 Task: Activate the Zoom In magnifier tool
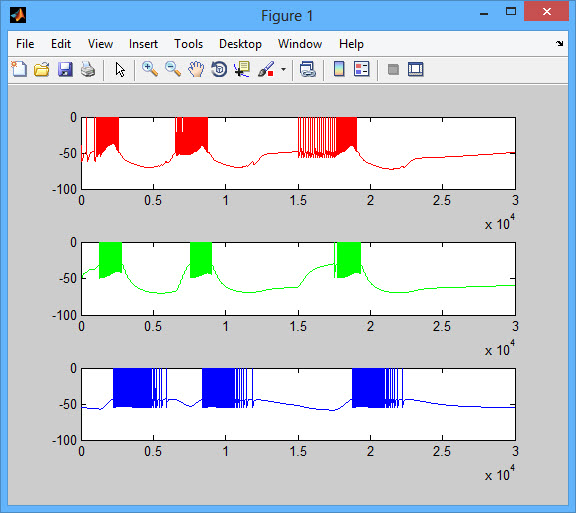point(150,69)
